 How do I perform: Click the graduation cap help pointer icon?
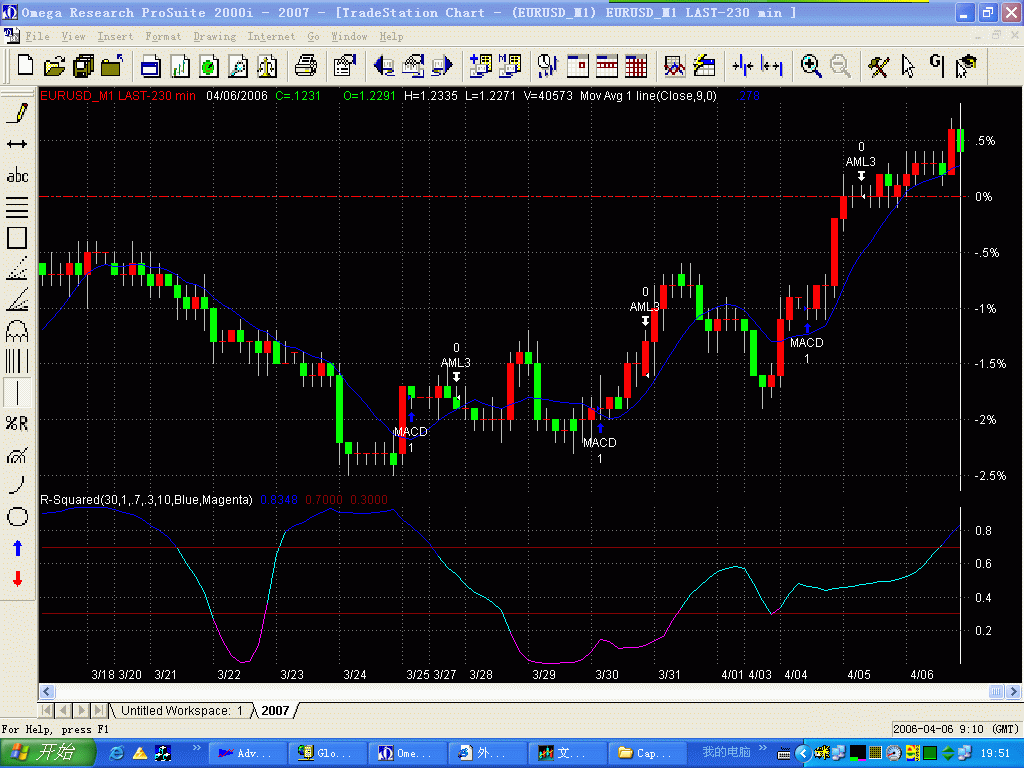(966, 65)
